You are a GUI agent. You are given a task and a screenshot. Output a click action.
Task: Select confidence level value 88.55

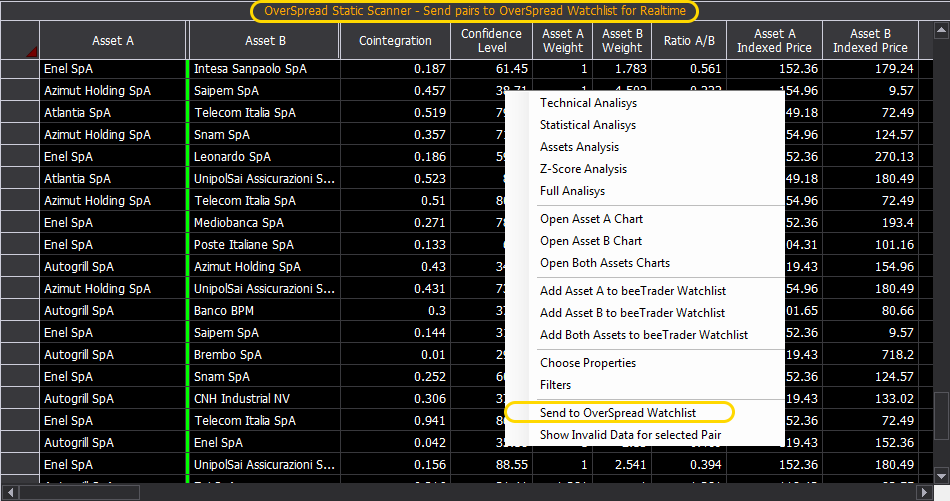point(491,465)
